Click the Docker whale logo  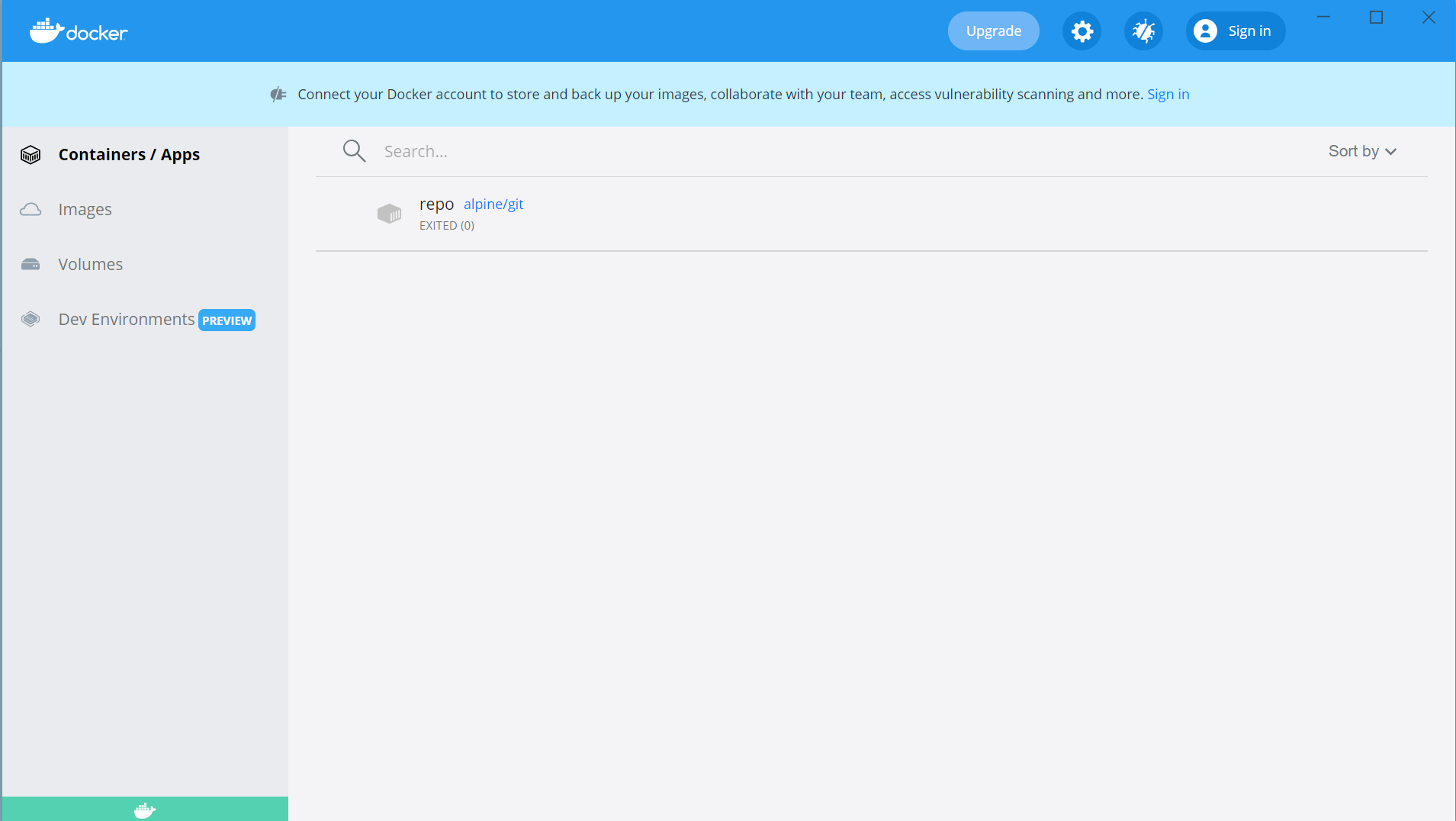click(79, 31)
